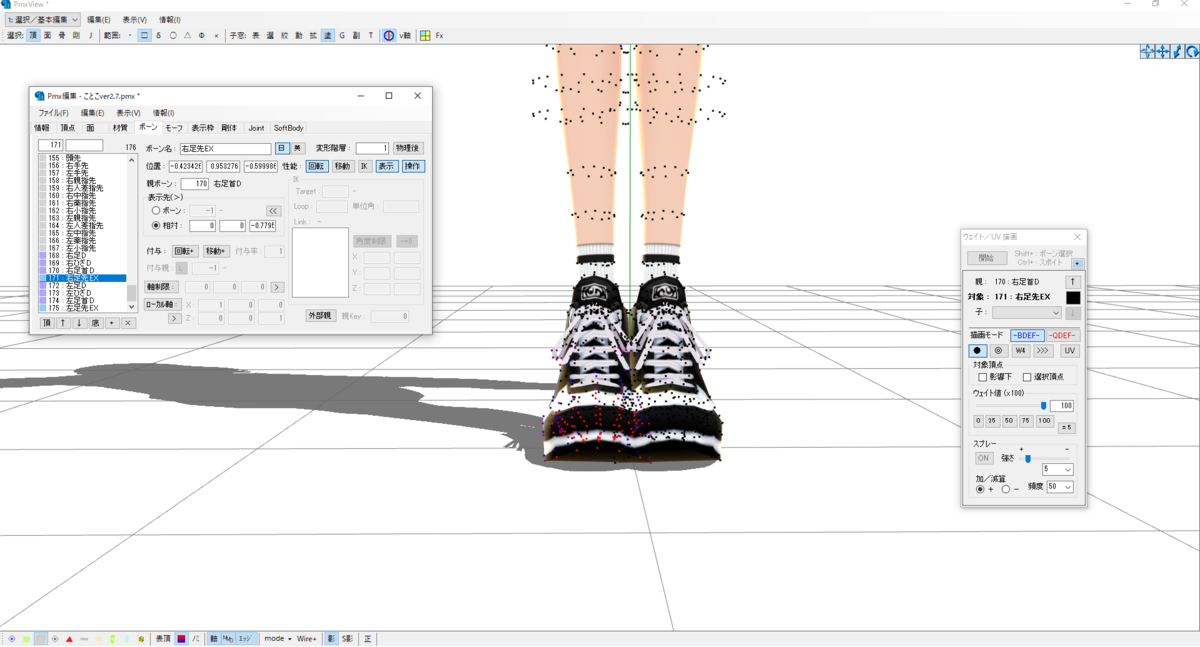Select face (面) selection mode in toolbar

[x=47, y=35]
